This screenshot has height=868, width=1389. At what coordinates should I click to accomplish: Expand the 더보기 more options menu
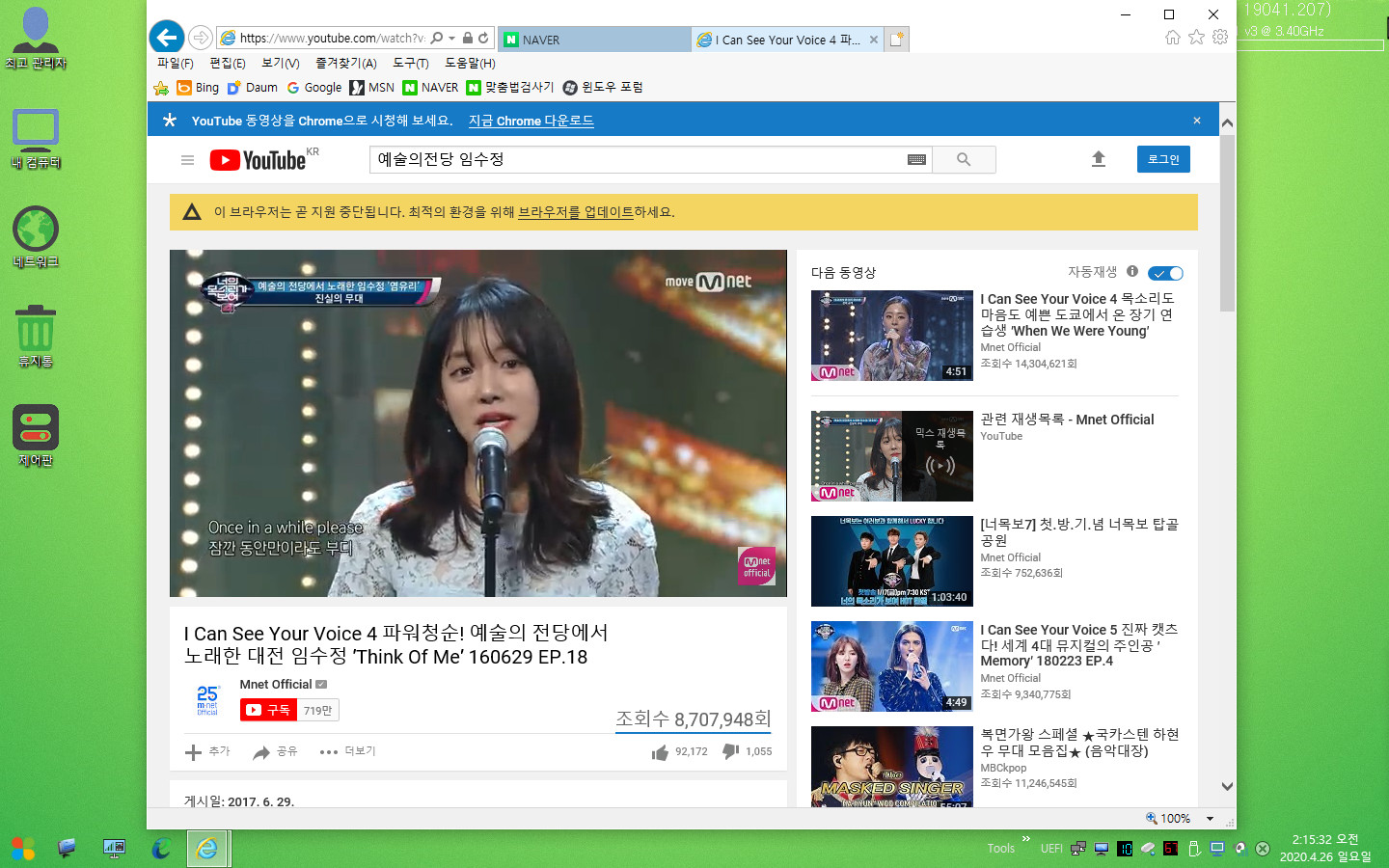[347, 751]
